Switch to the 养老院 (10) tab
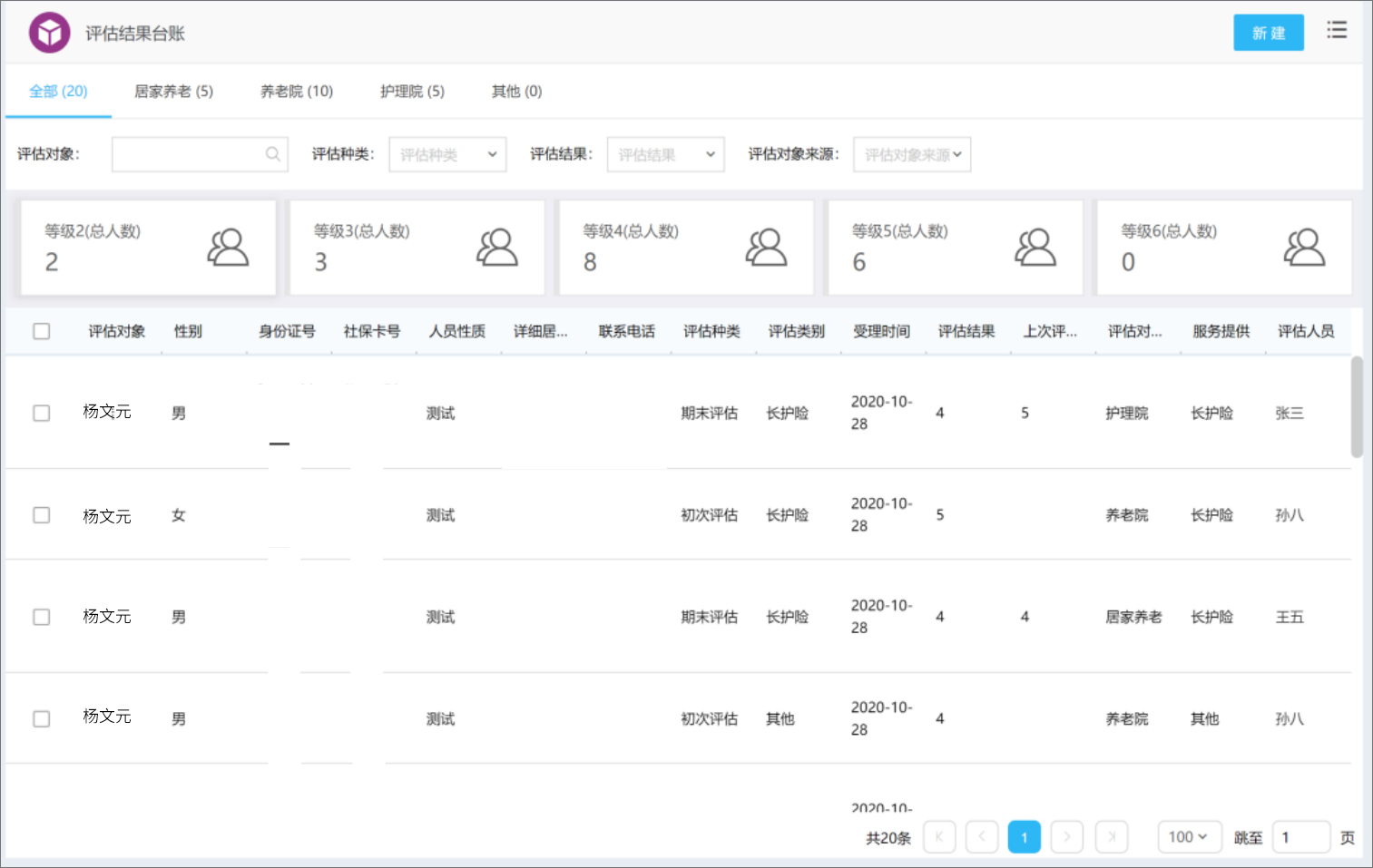Screen dimensions: 1373x868 click(x=295, y=91)
